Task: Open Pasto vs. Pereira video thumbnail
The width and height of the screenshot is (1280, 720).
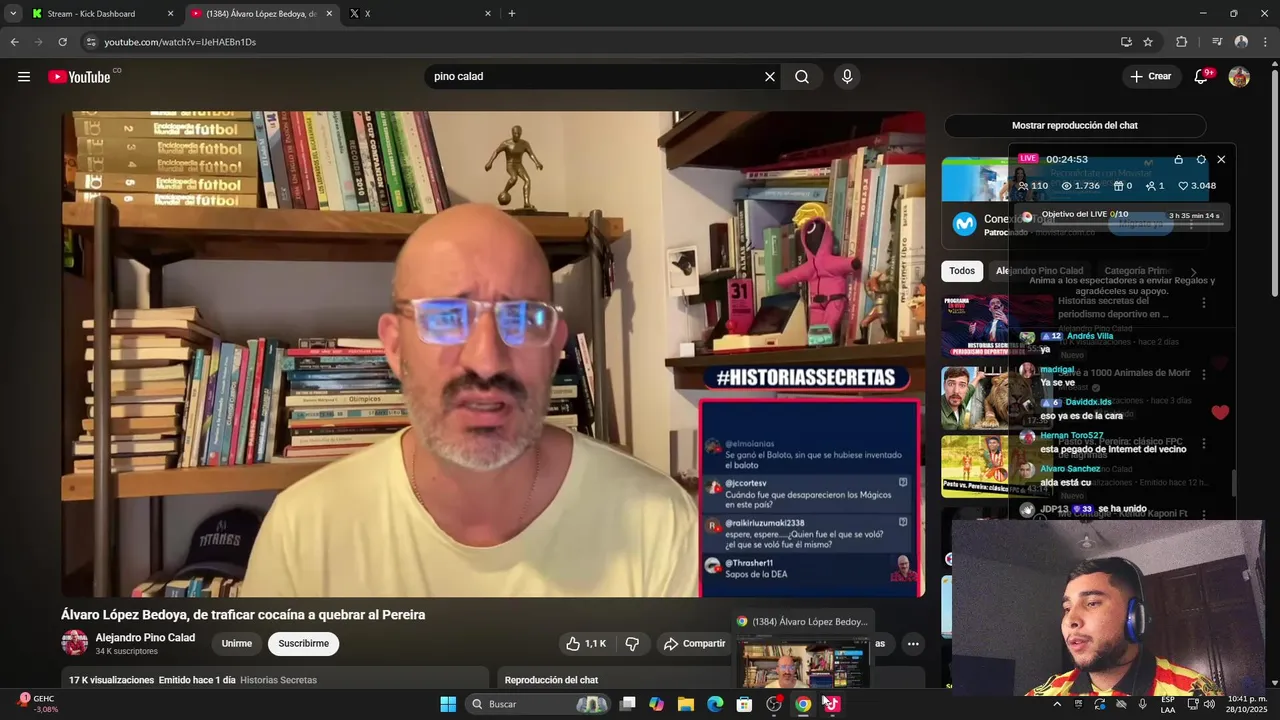Action: point(997,467)
